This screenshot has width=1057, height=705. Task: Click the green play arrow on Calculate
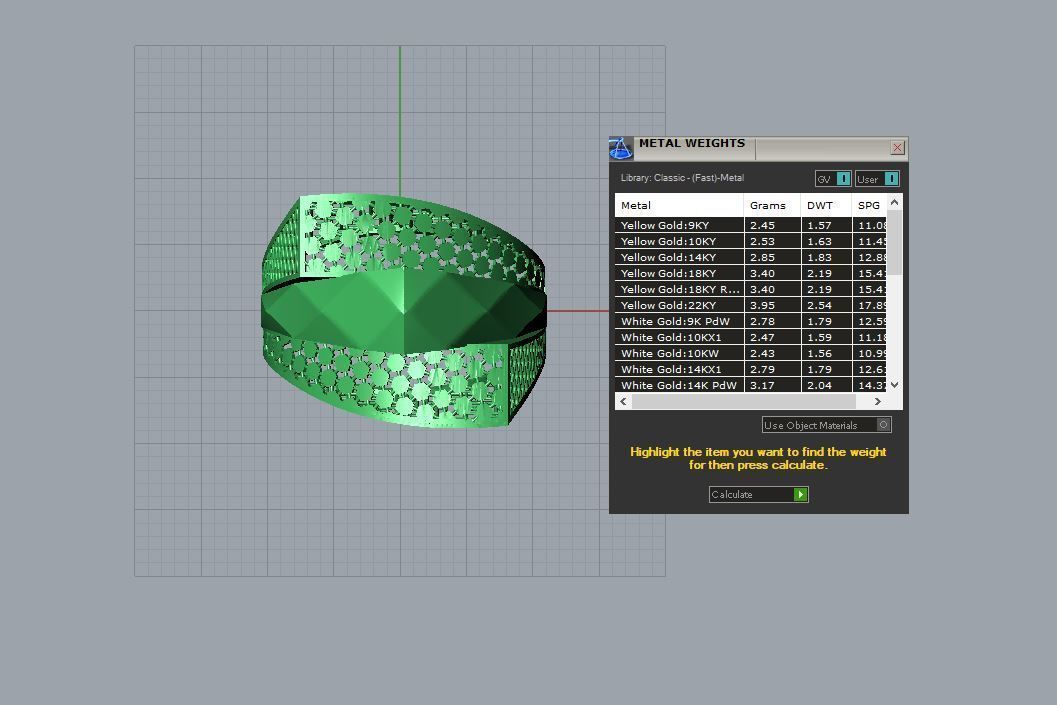click(x=800, y=494)
